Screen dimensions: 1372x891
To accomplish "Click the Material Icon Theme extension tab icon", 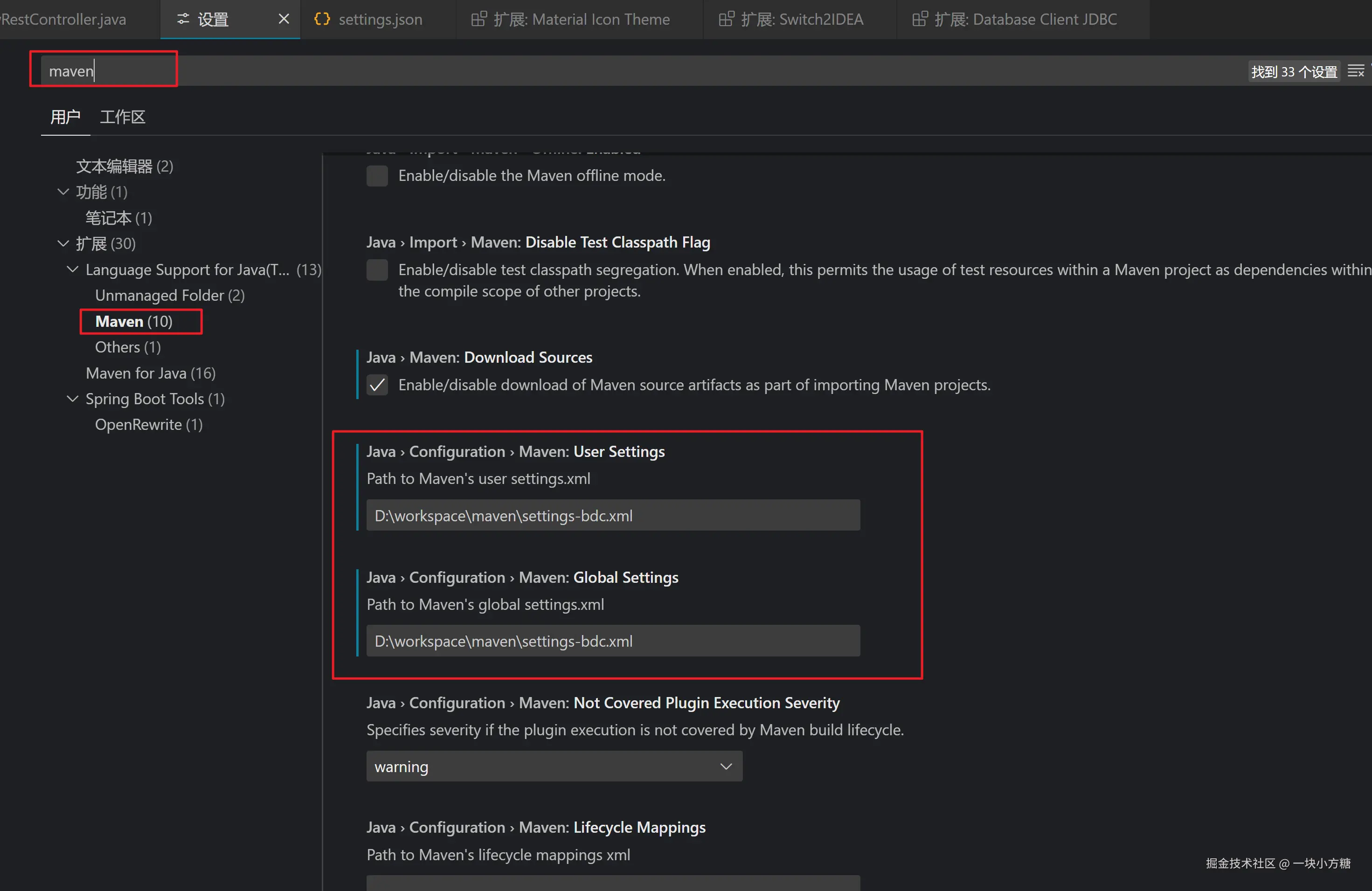I will coord(478,19).
